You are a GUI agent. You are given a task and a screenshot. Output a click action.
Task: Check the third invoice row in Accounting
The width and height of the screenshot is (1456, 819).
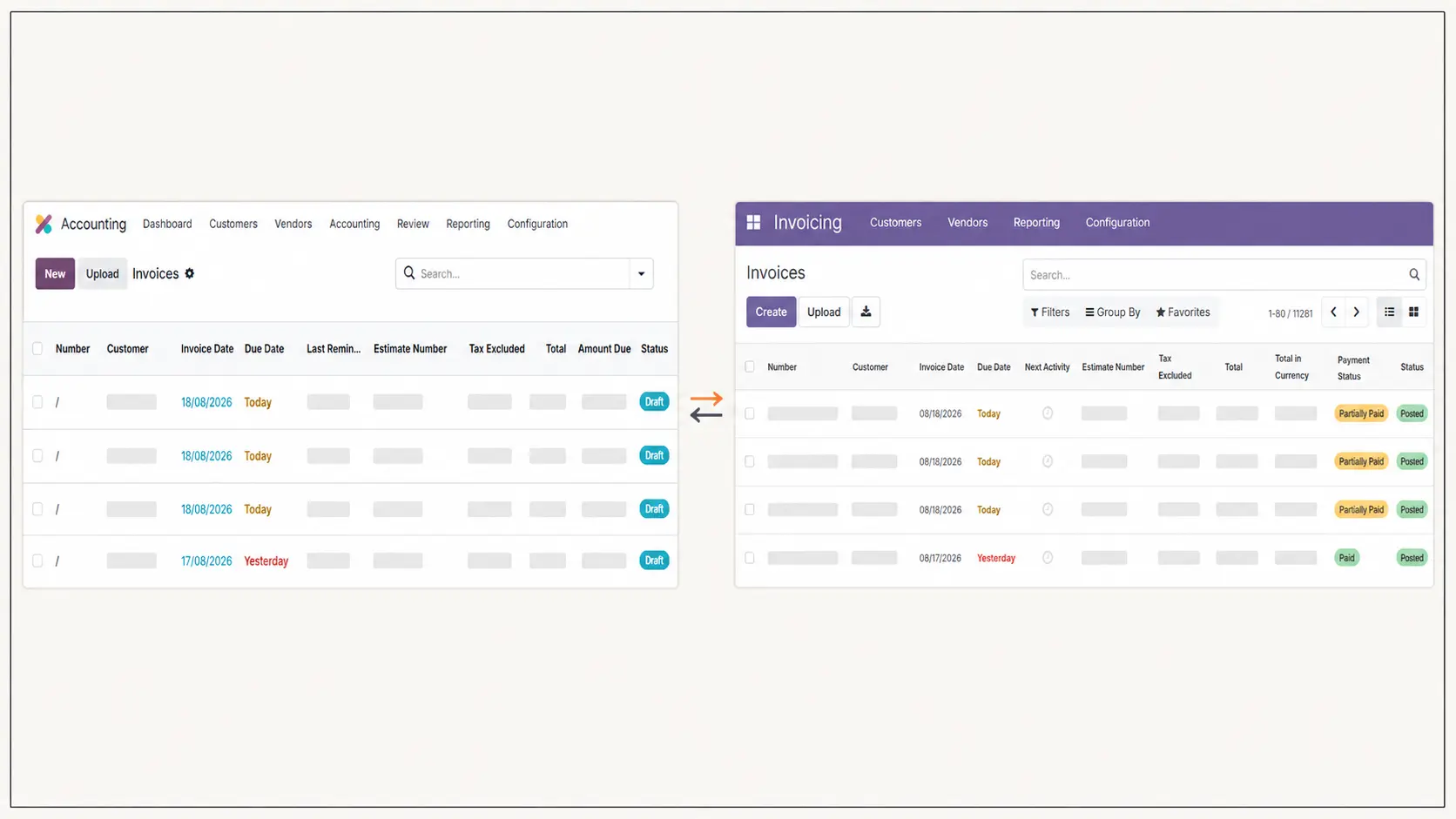pos(37,508)
